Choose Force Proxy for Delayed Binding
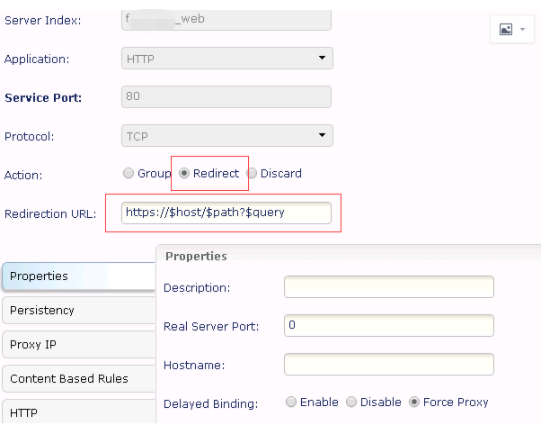 (x=414, y=402)
